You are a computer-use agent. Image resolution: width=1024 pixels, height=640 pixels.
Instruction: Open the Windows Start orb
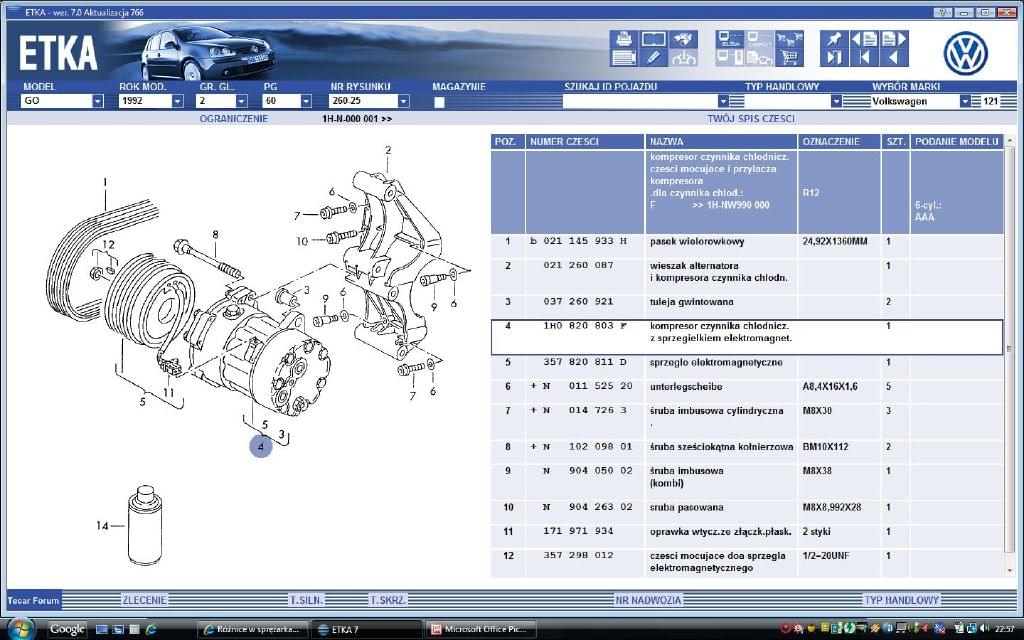(20, 628)
